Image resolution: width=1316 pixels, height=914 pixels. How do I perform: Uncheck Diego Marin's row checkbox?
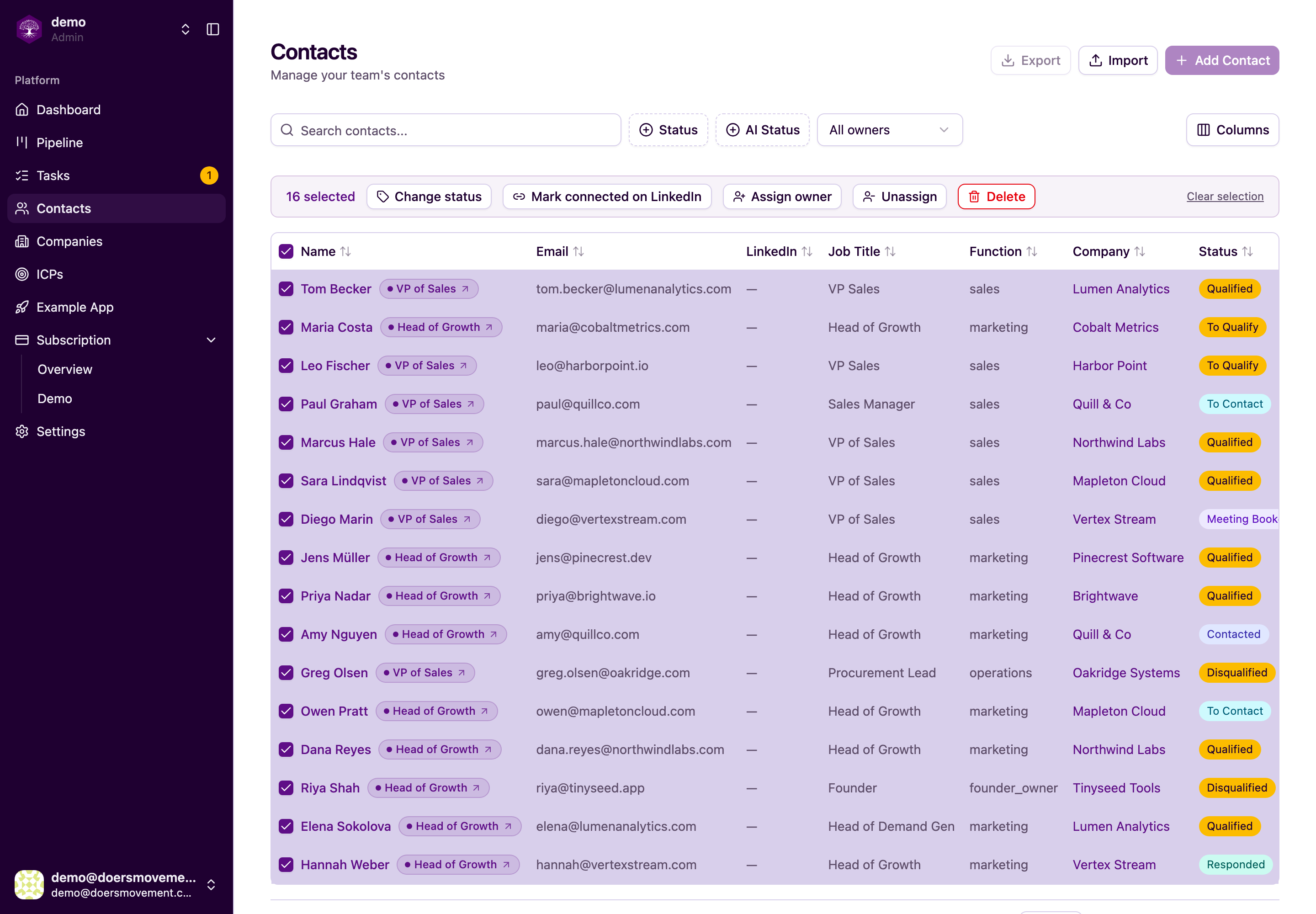[x=286, y=519]
